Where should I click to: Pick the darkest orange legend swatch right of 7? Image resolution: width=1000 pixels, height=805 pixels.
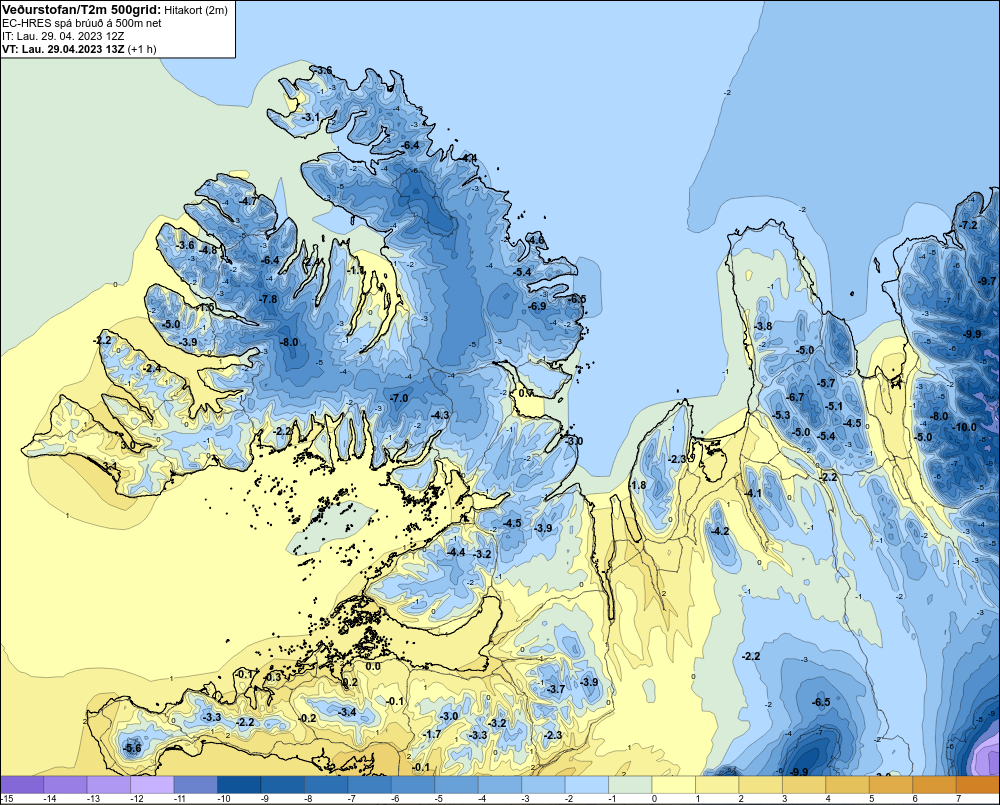coord(978,785)
